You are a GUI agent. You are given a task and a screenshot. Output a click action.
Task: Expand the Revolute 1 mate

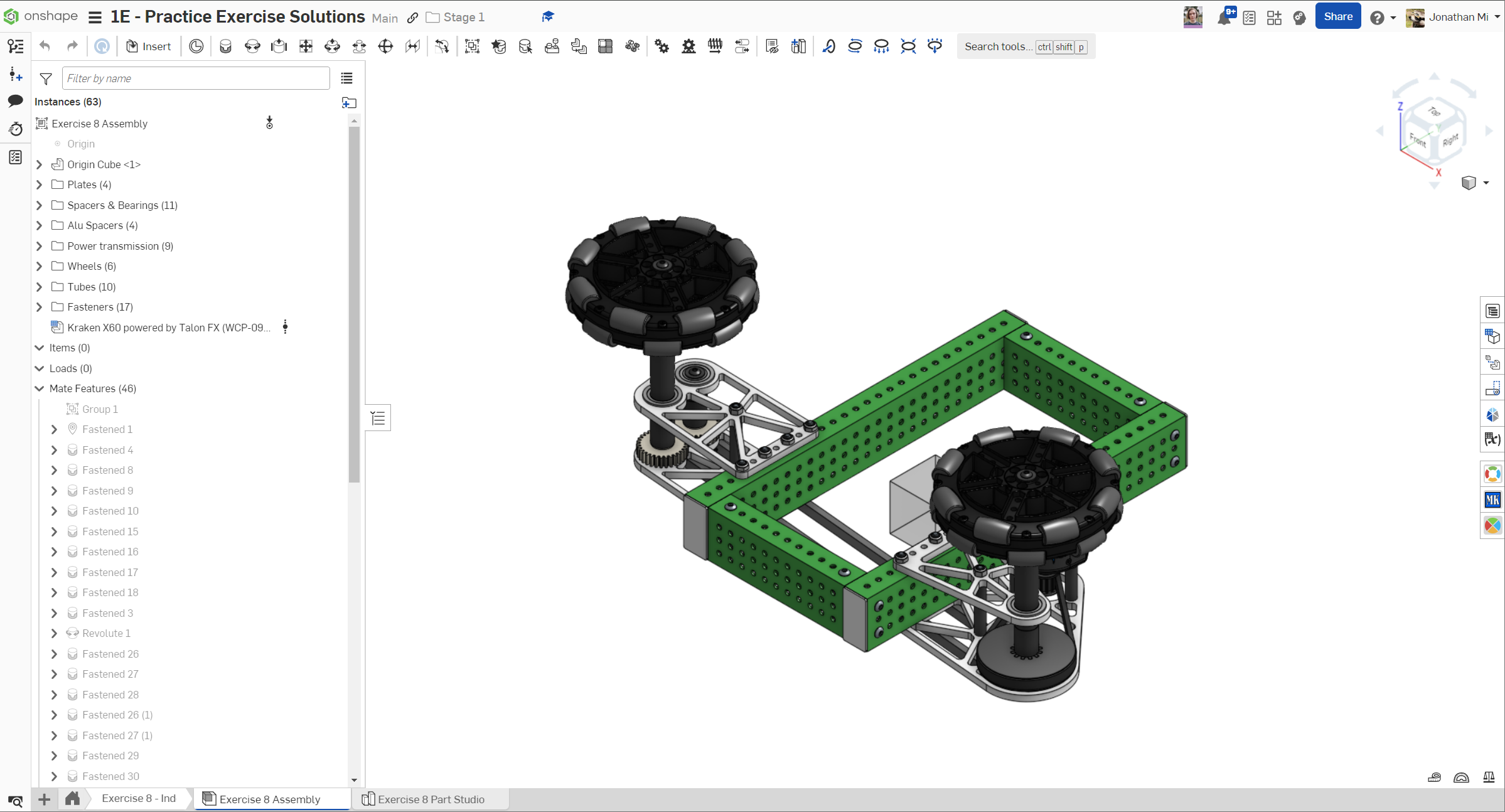click(x=55, y=633)
